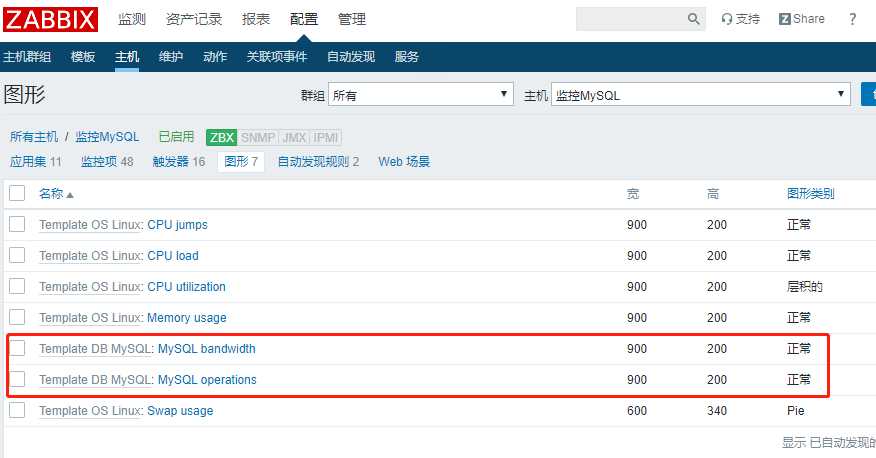Open the 管理 top menu
Image resolution: width=876 pixels, height=458 pixels.
[352, 20]
